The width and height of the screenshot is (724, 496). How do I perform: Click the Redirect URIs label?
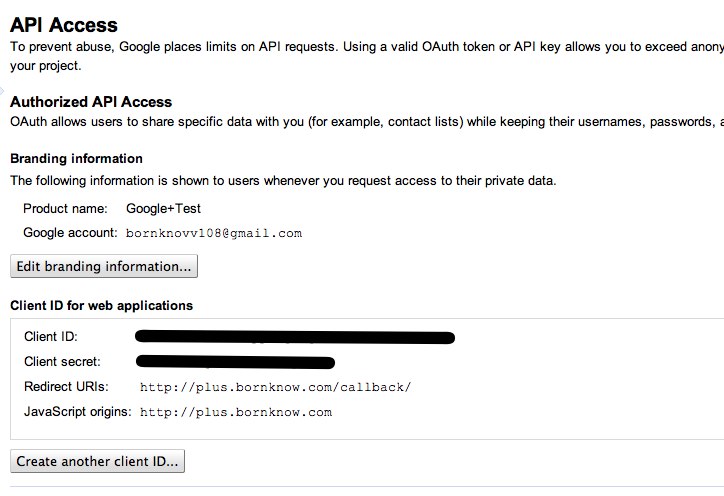tap(66, 387)
